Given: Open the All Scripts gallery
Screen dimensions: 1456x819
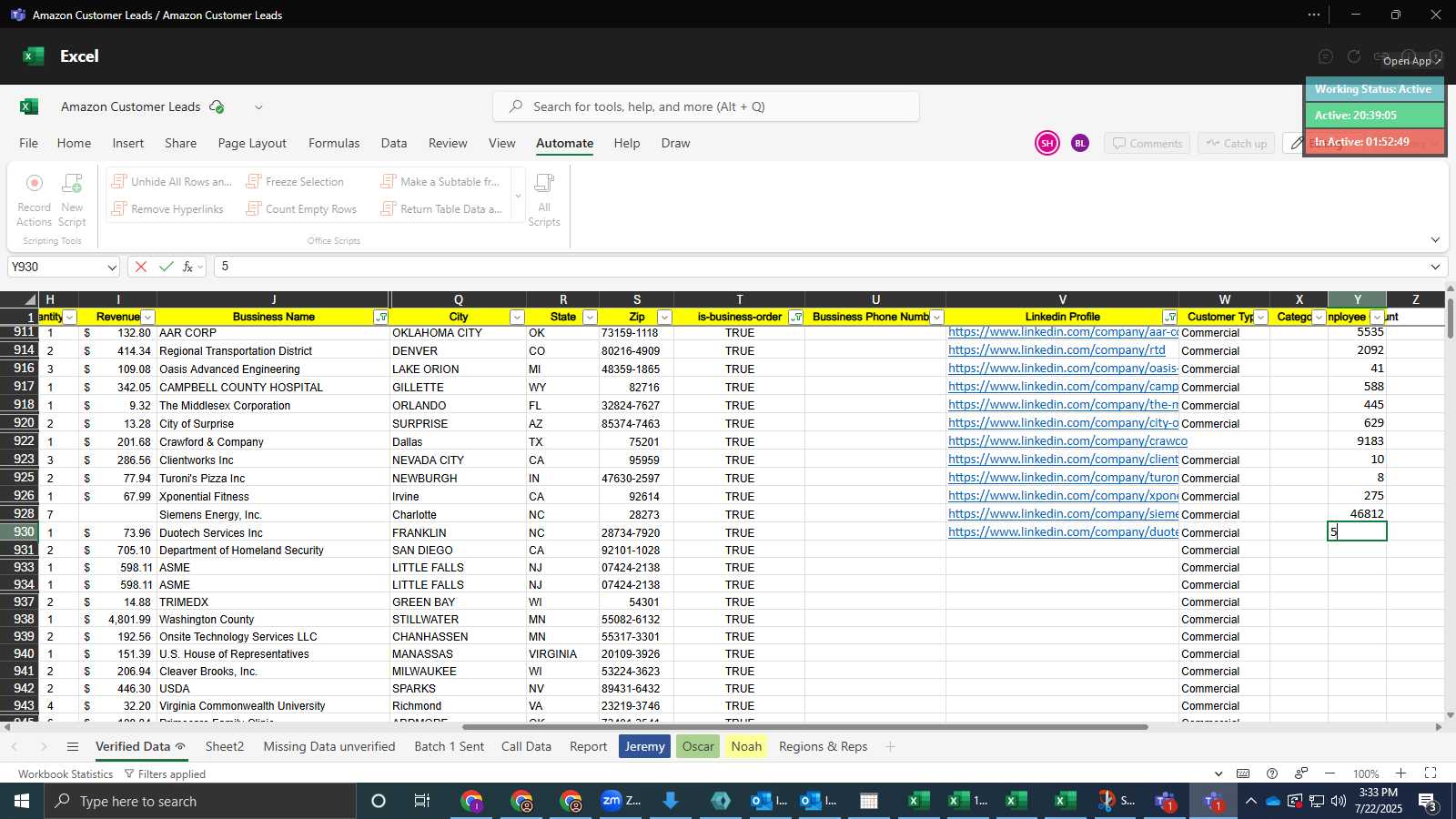Looking at the screenshot, I should [x=544, y=199].
